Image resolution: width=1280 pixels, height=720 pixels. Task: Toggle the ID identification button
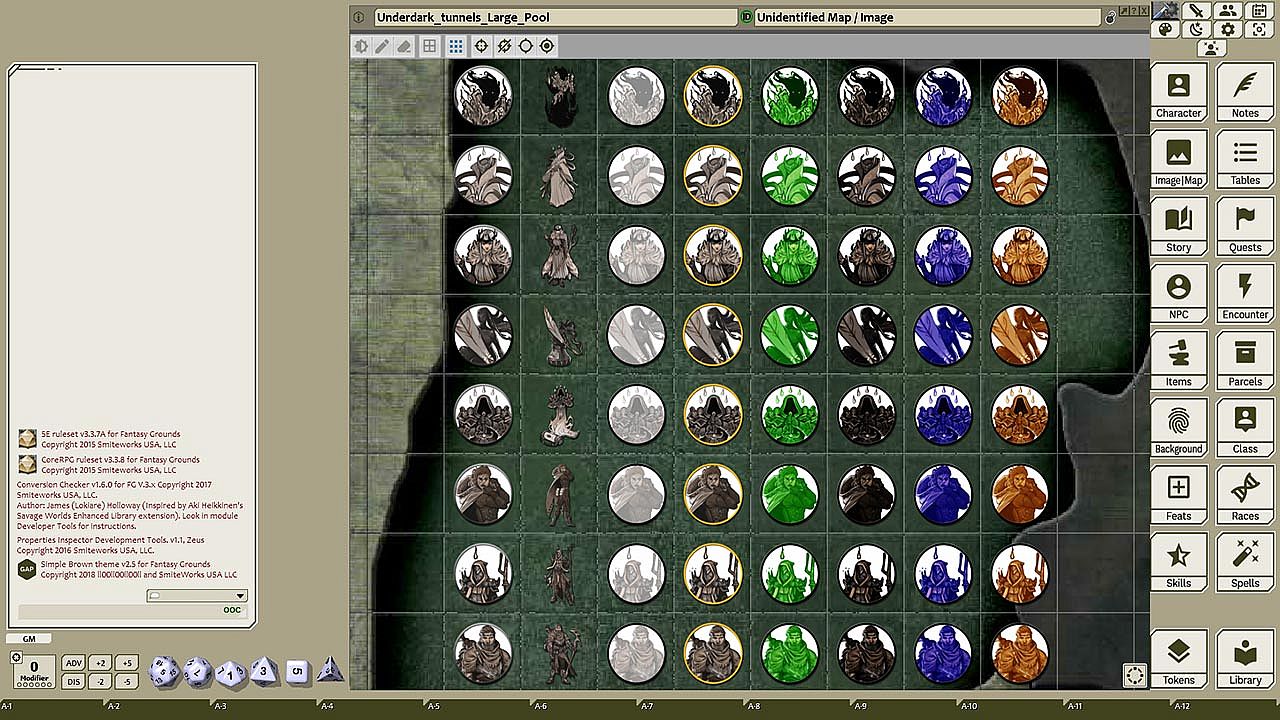click(746, 17)
